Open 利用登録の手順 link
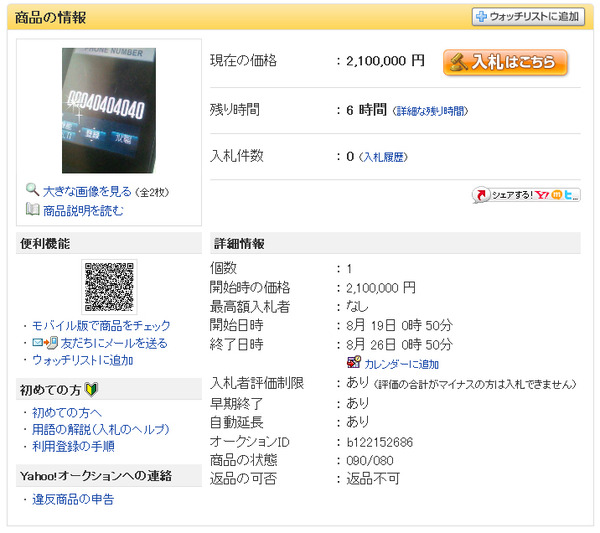Image resolution: width=600 pixels, height=533 pixels. 73,446
